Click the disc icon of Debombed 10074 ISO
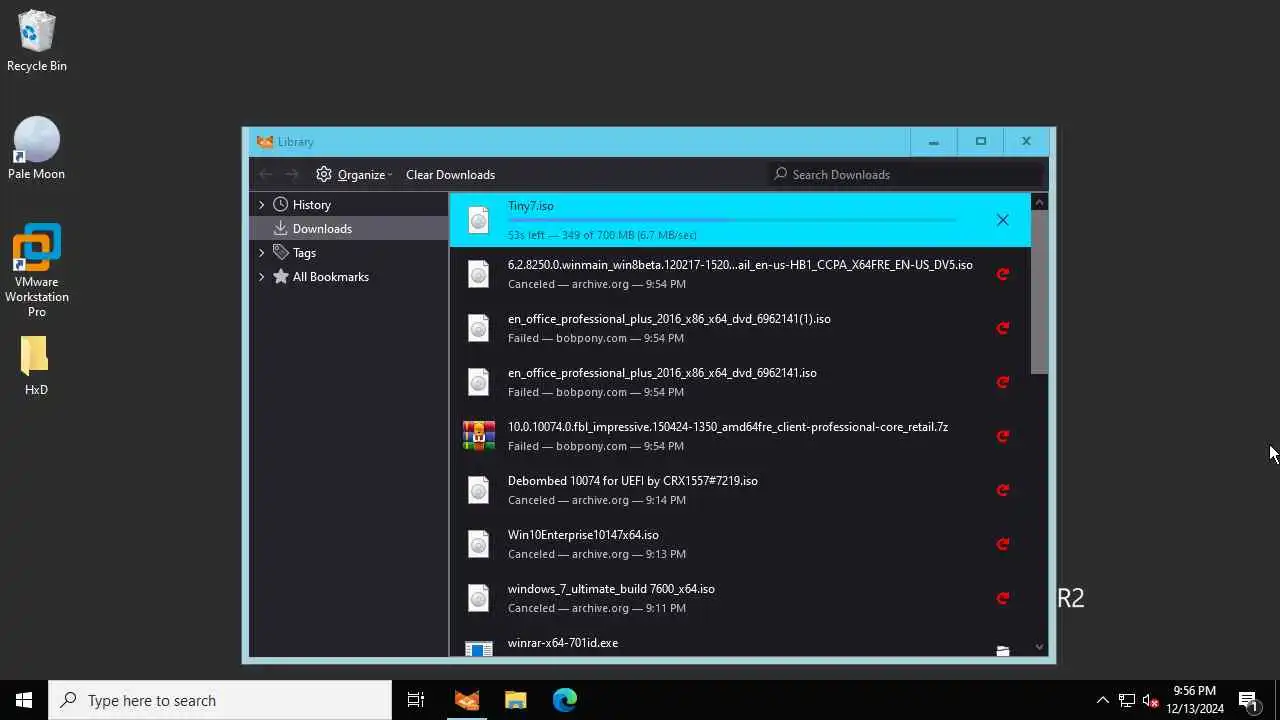 pos(479,490)
